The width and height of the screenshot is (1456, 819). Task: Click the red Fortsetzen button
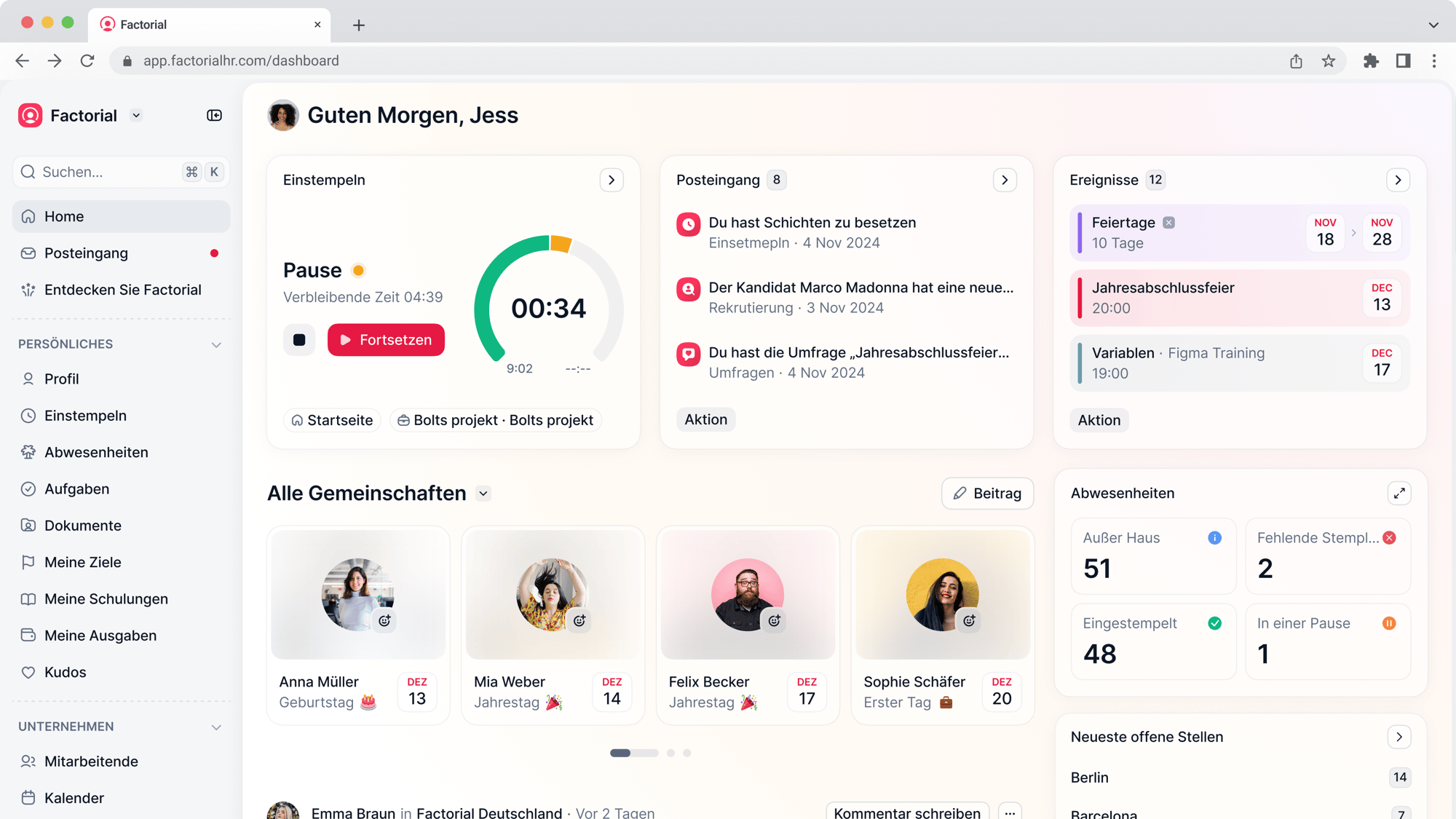[386, 340]
